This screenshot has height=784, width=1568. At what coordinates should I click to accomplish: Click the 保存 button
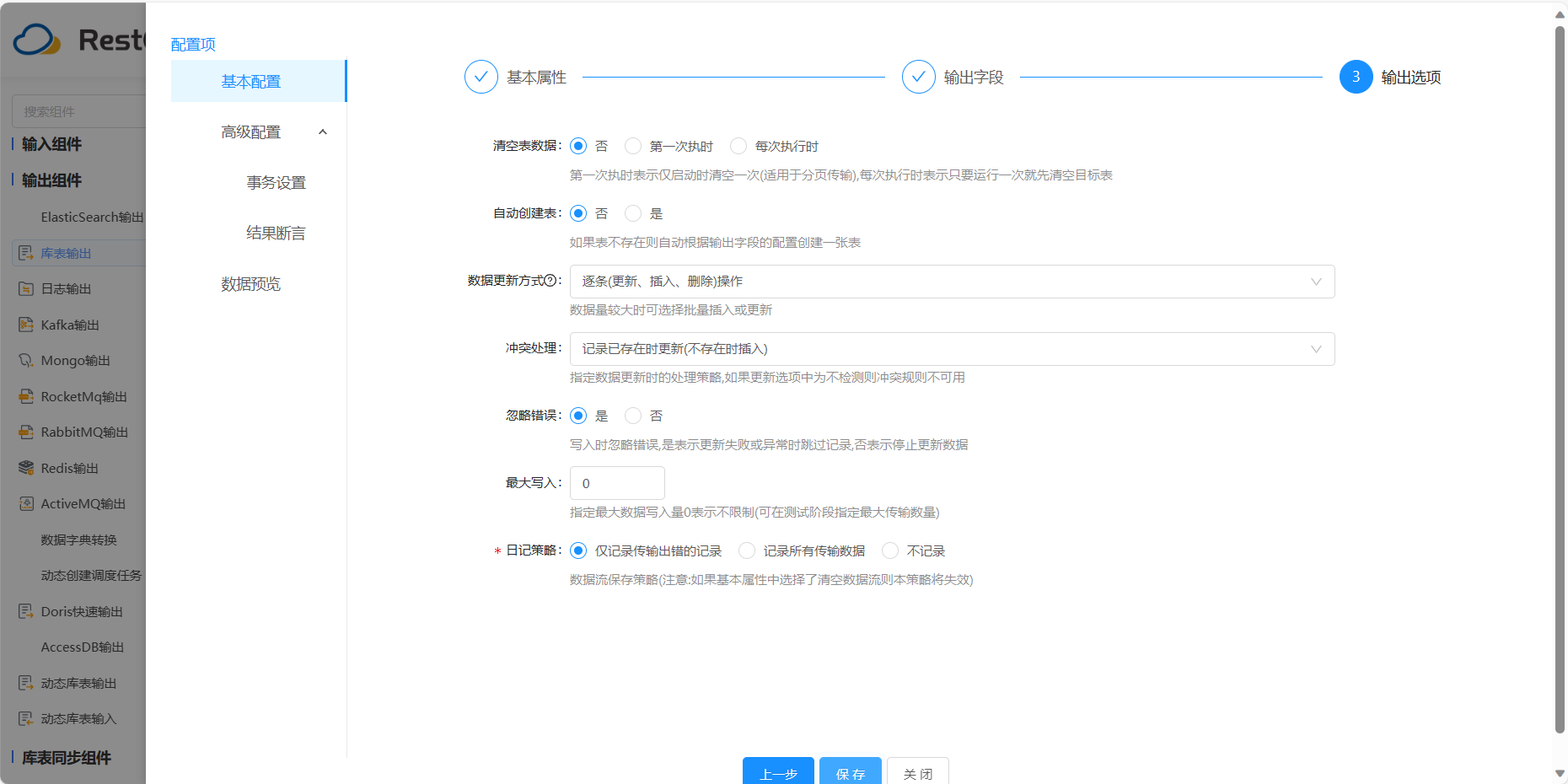pyautogui.click(x=850, y=773)
